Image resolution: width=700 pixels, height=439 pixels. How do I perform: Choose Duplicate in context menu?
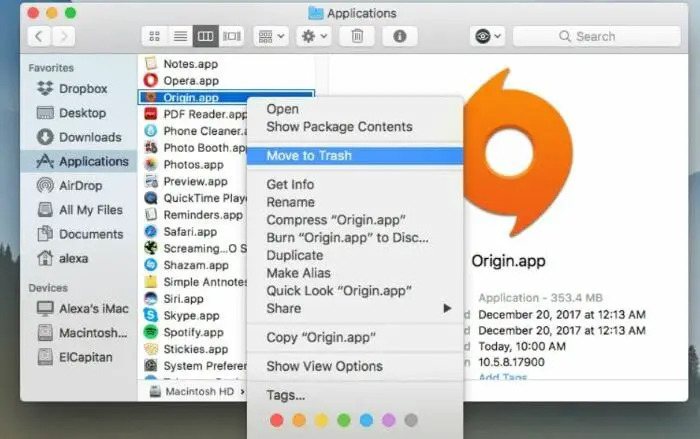coord(355,255)
